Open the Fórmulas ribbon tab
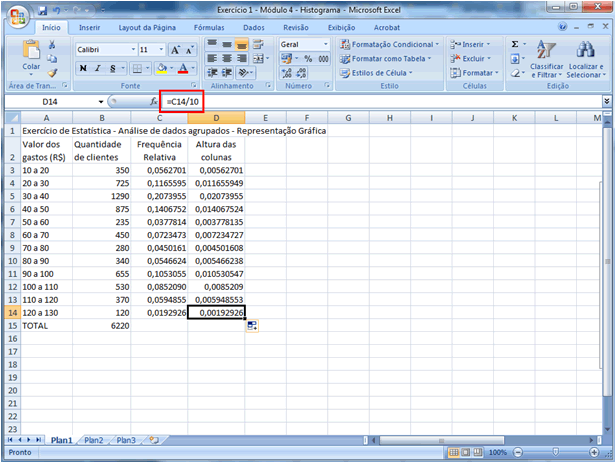The height and width of the screenshot is (463, 616). (x=208, y=28)
